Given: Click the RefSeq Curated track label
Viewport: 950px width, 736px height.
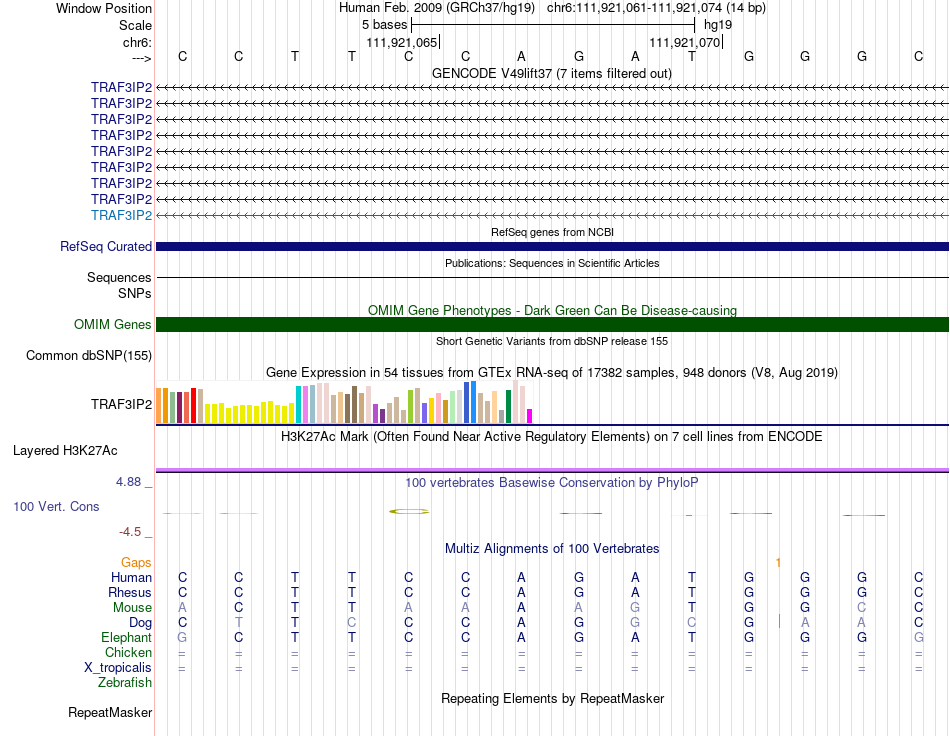Looking at the screenshot, I should pyautogui.click(x=105, y=247).
